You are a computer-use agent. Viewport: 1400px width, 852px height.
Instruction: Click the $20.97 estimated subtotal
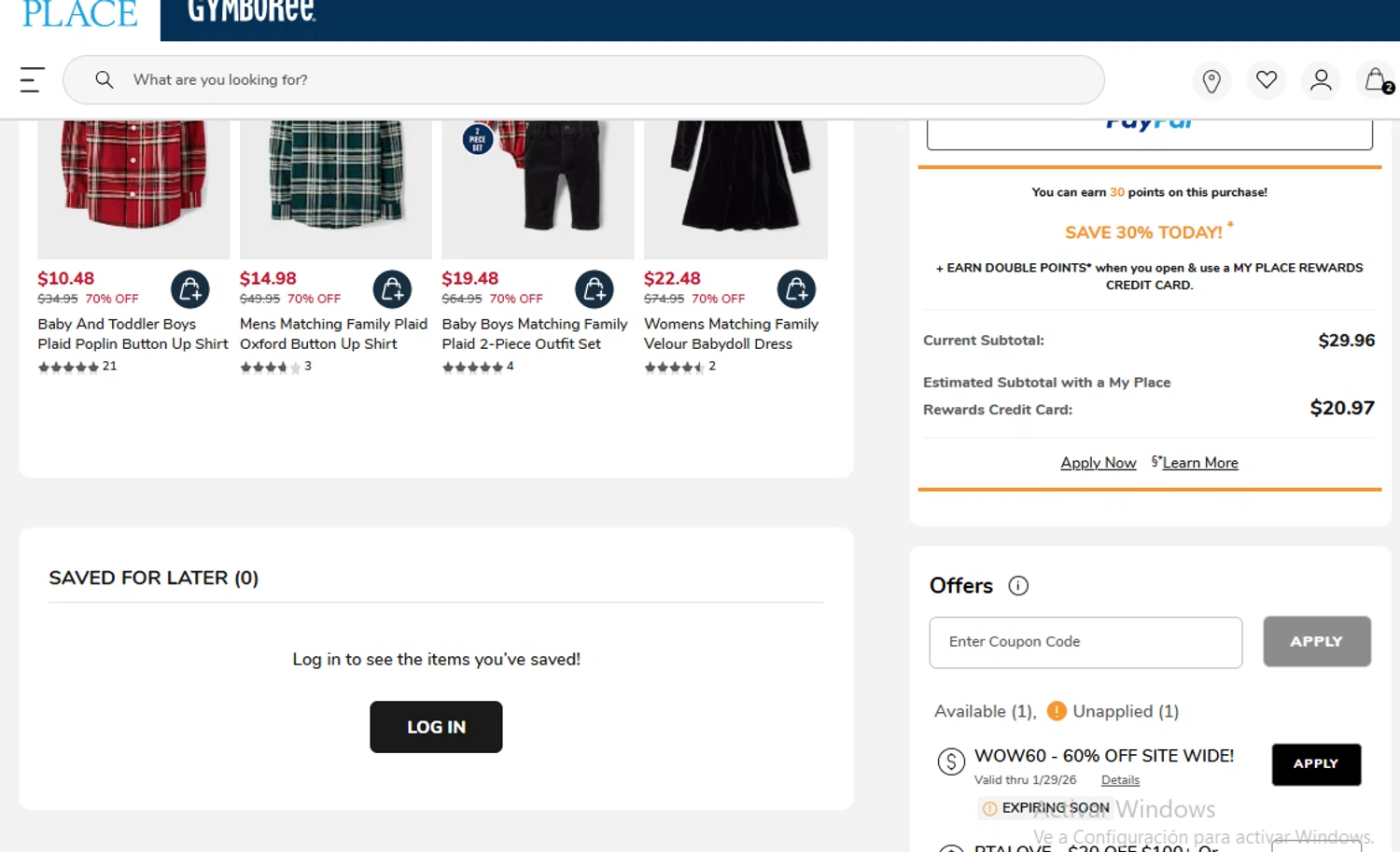(1342, 408)
